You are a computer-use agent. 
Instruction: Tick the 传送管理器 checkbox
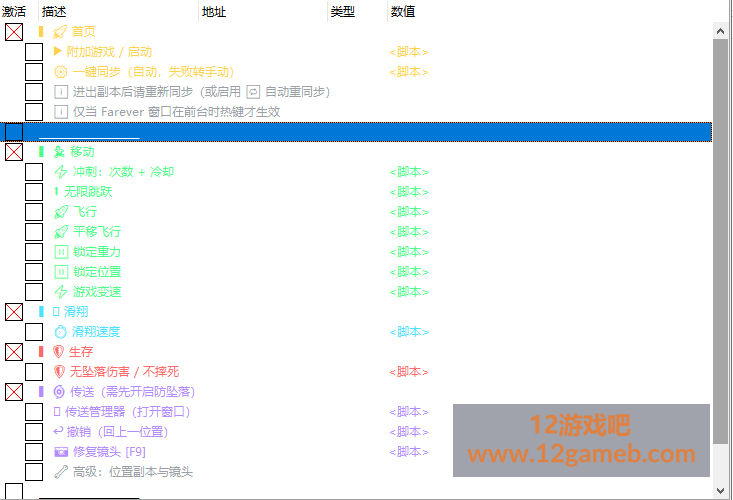click(34, 412)
